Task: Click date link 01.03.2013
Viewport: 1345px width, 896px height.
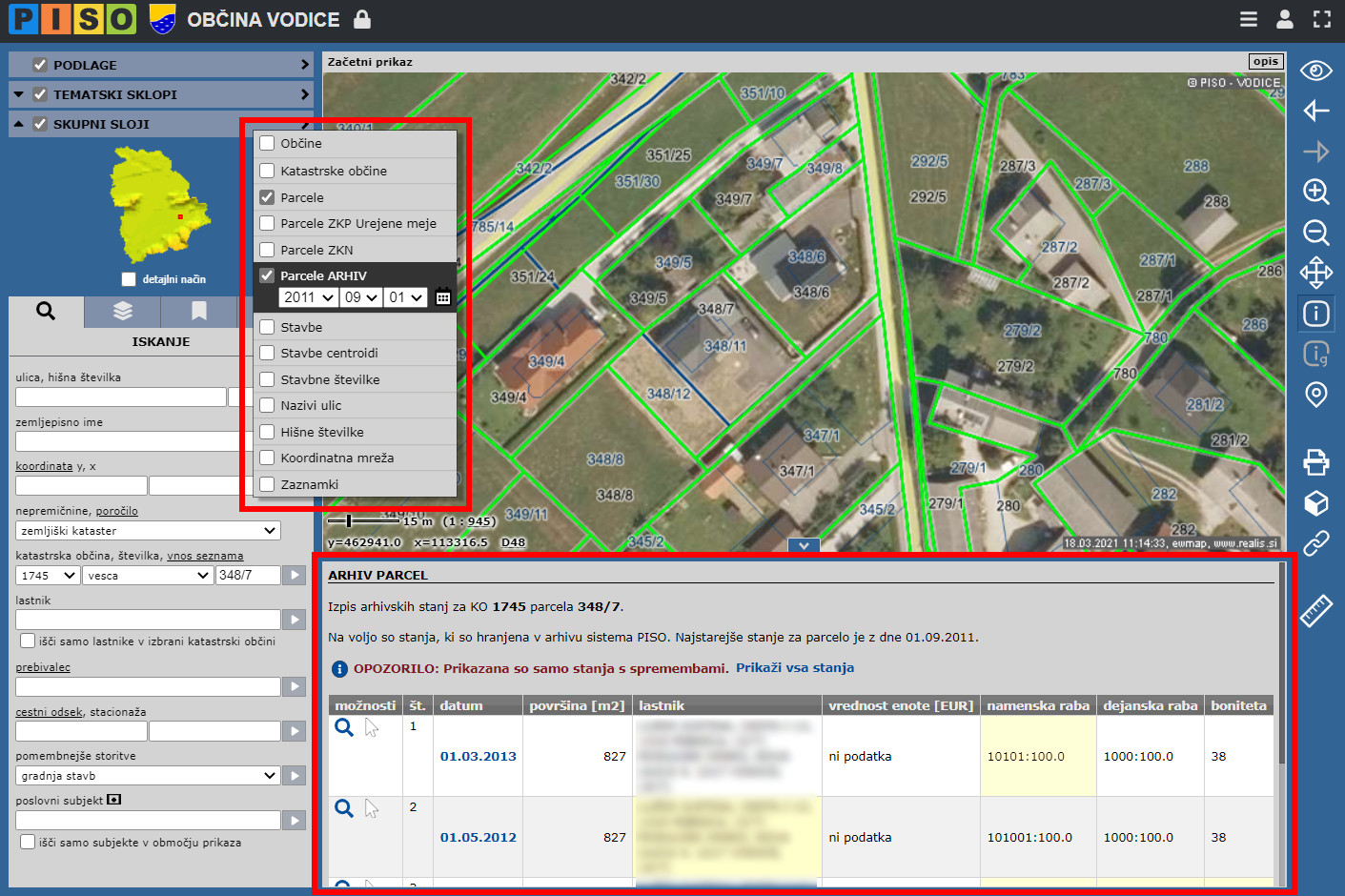Action: (478, 757)
